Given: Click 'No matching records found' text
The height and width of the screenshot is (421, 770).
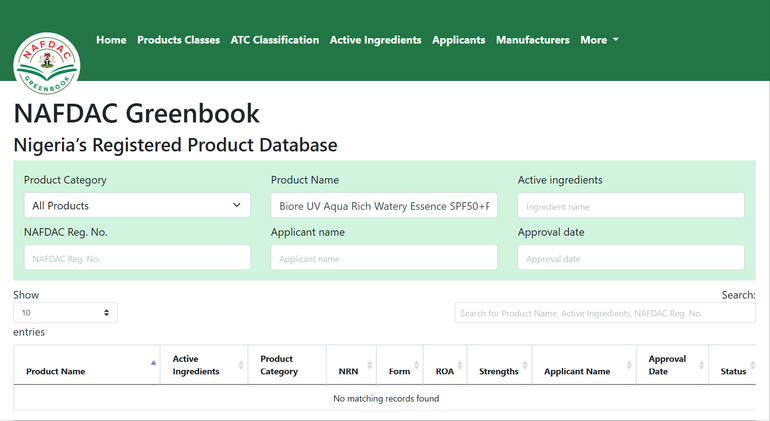Looking at the screenshot, I should (x=386, y=398).
